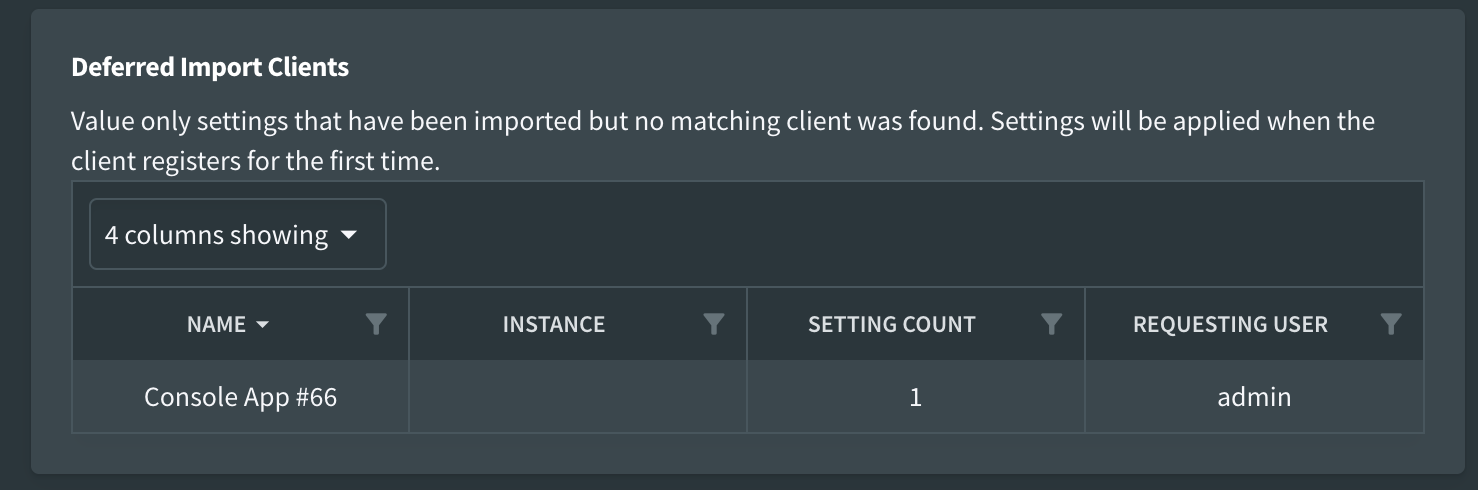
Task: Sort by the REQUESTING USER header
Action: (1230, 324)
